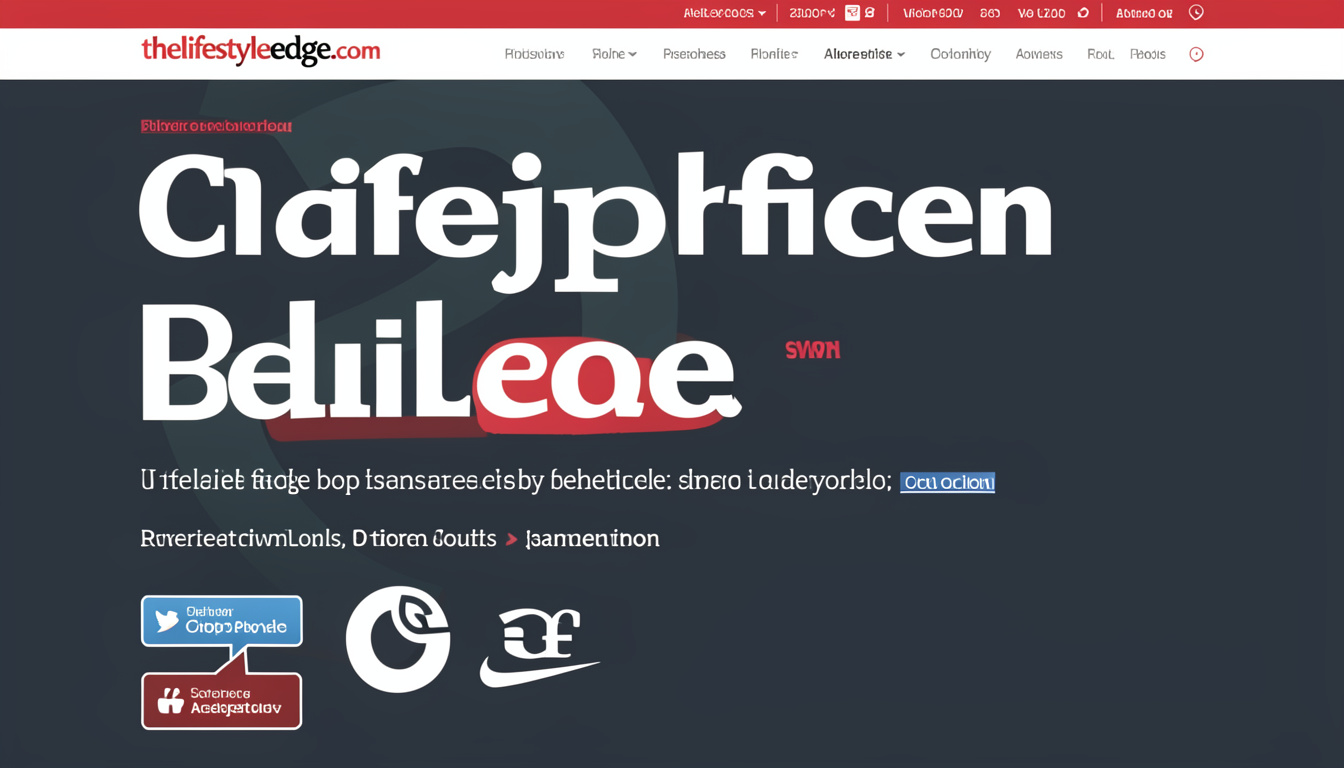Screen dimensions: 1344x768
Task: Click the blue Twitter speech-bubble button
Action: pos(222,621)
